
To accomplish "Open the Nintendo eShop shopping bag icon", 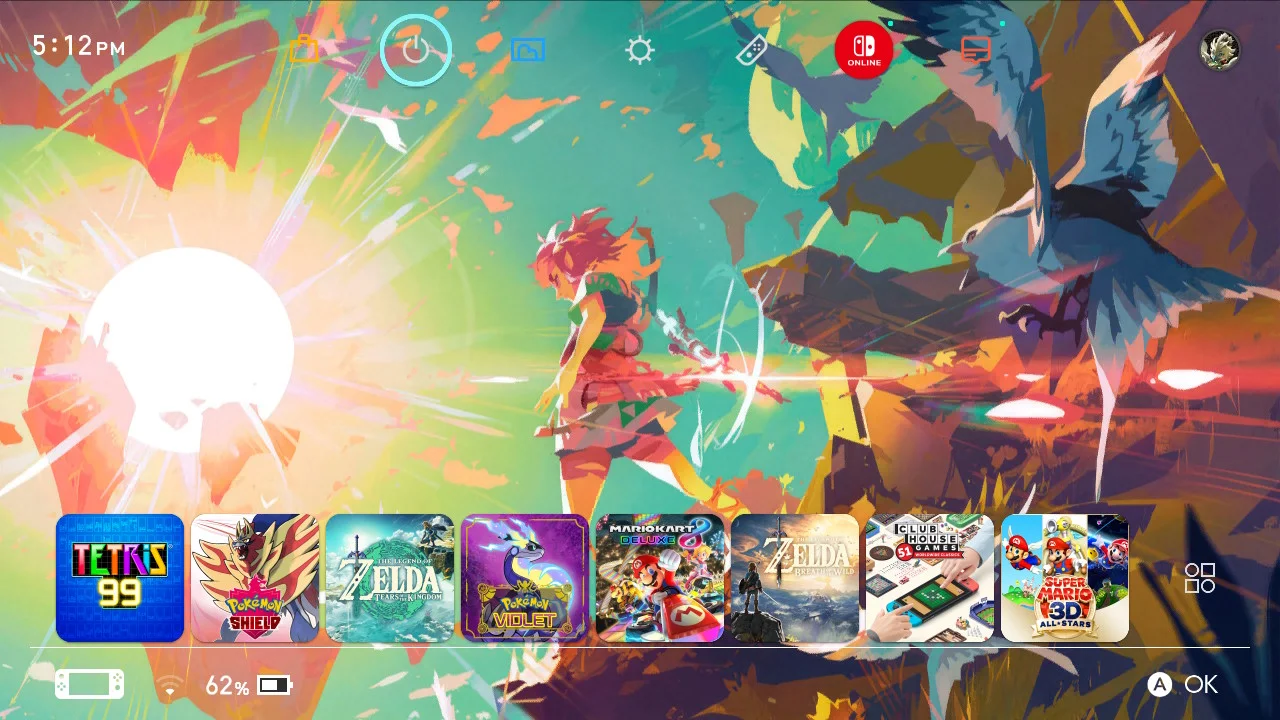I will click(304, 49).
